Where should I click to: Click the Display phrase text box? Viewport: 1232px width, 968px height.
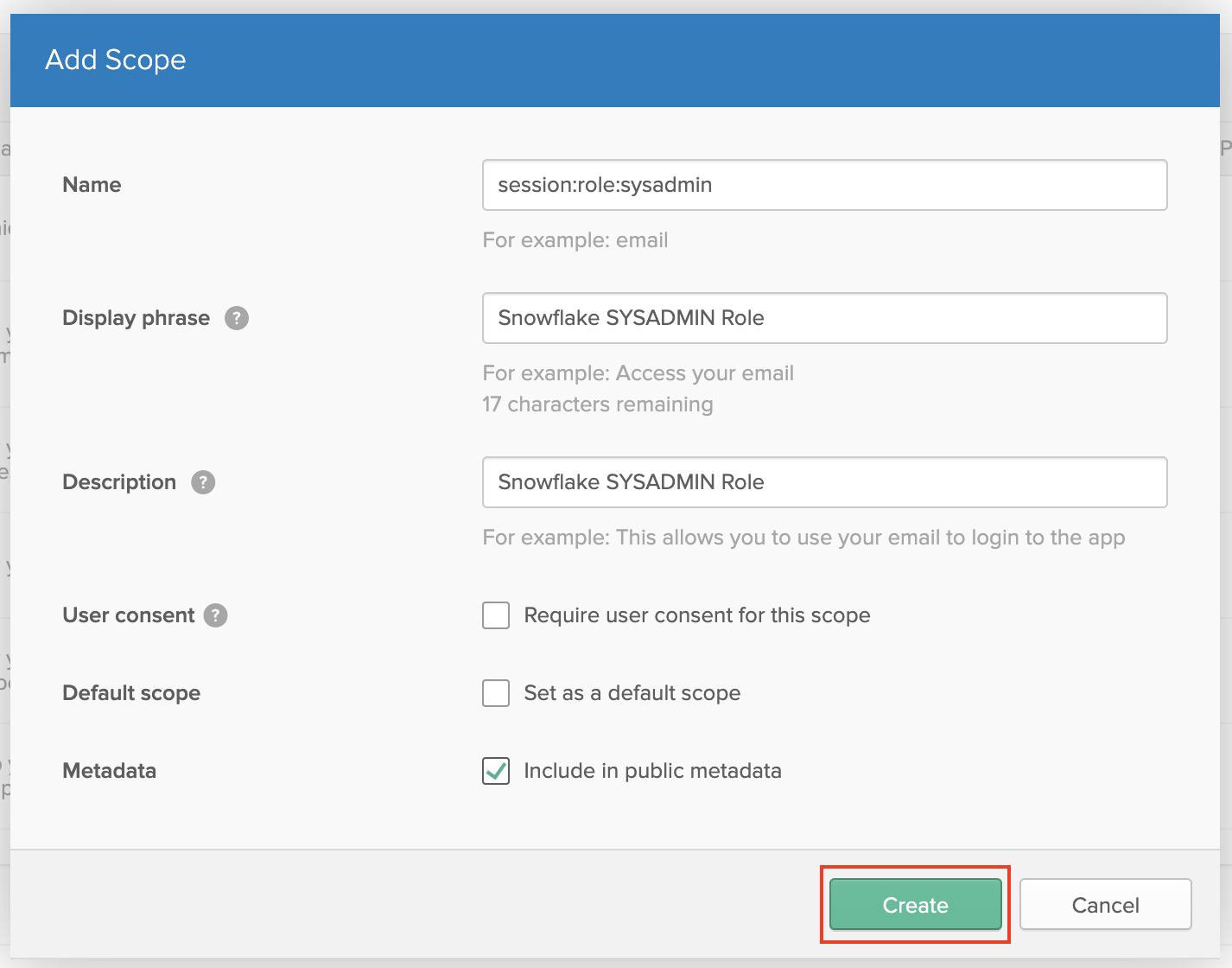pos(824,318)
